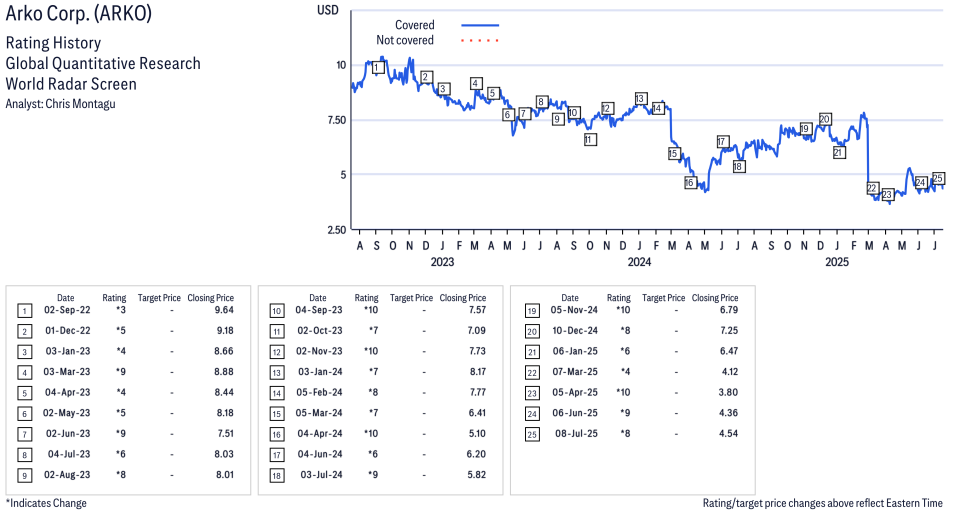This screenshot has width=954, height=510.
Task: Click the 2023 year label on axis
Action: (x=442, y=262)
